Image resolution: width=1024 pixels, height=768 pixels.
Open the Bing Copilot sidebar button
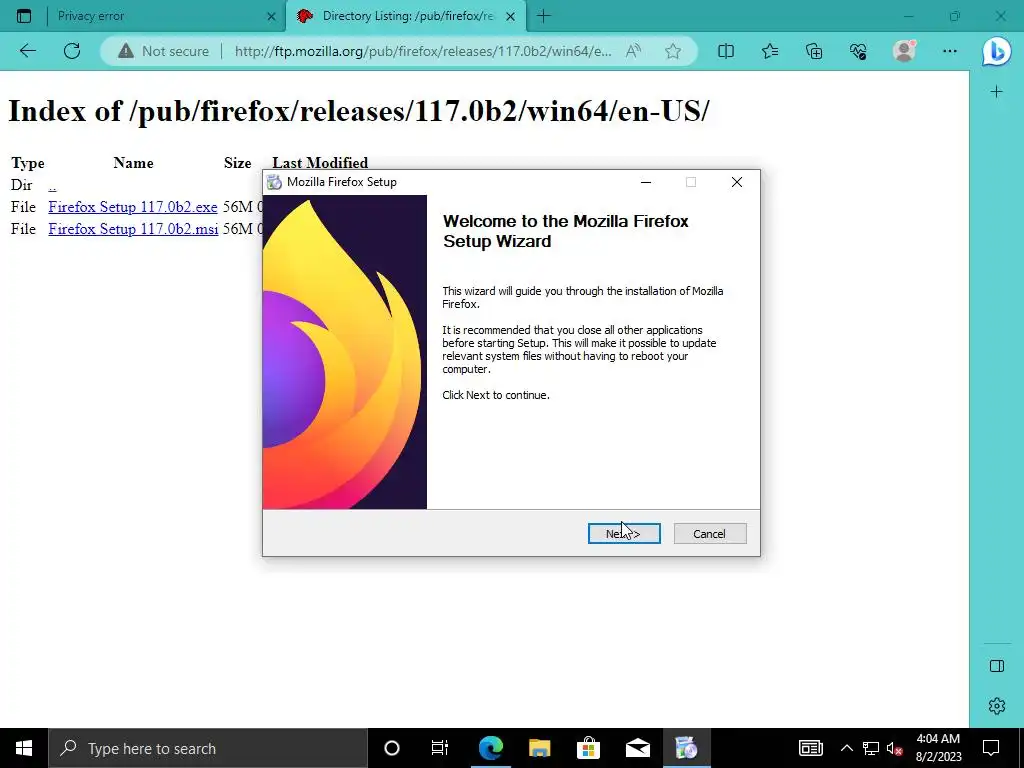click(x=997, y=51)
